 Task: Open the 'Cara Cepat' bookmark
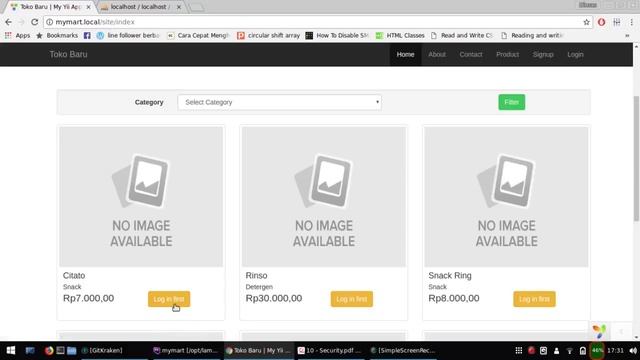click(198, 36)
